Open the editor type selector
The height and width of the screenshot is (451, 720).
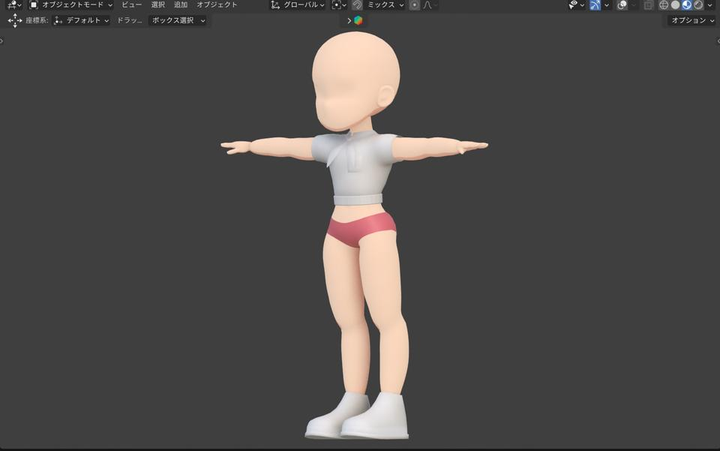14,5
